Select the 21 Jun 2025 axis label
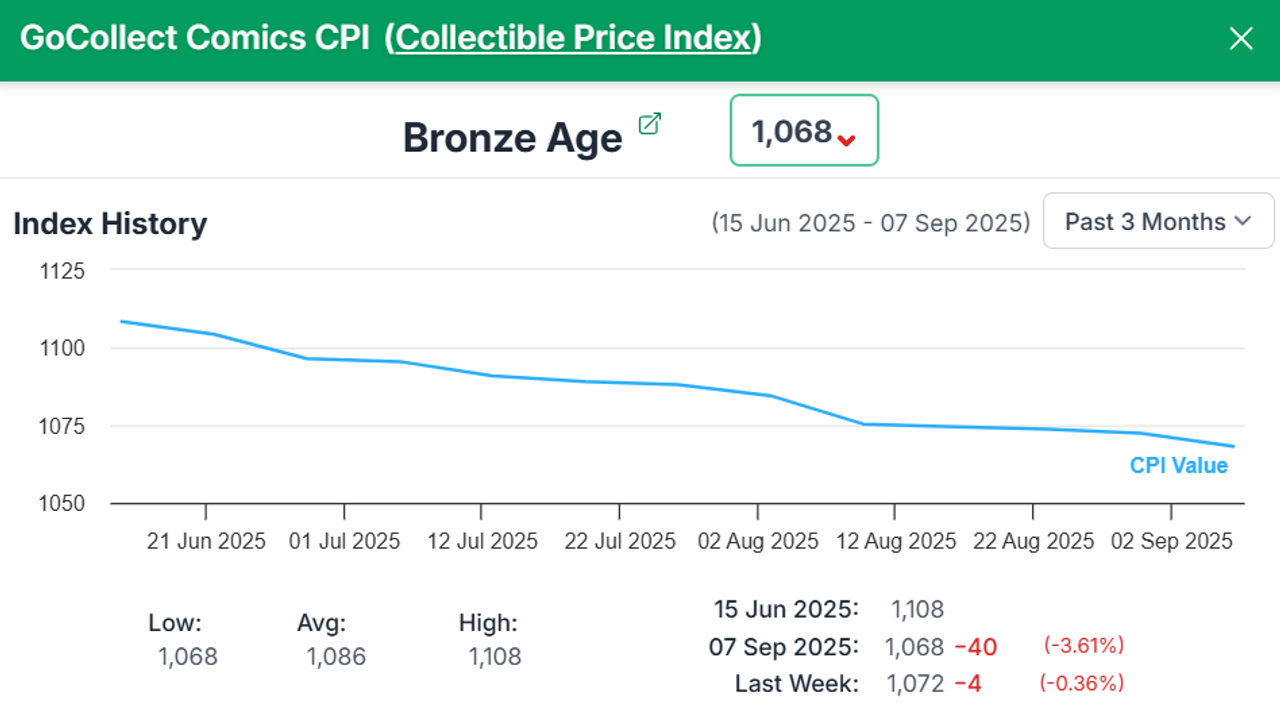The height and width of the screenshot is (706, 1280). click(x=206, y=541)
